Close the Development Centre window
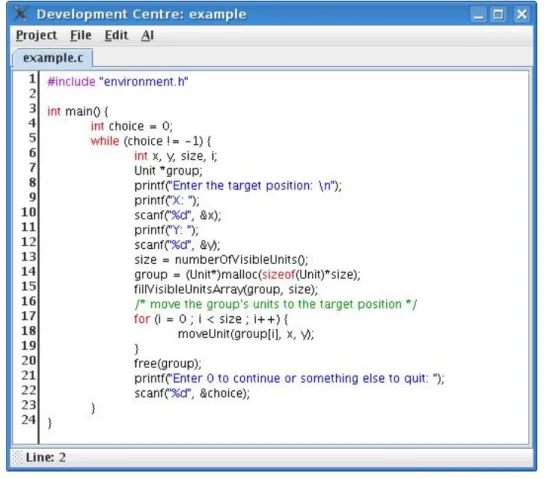 pyautogui.click(x=522, y=15)
